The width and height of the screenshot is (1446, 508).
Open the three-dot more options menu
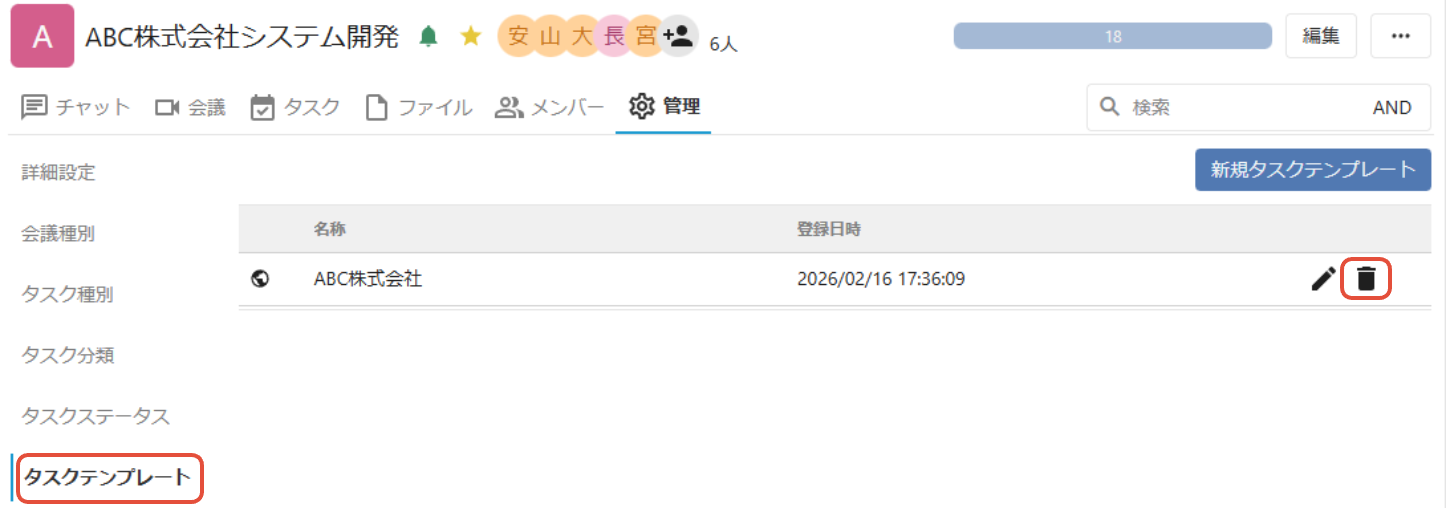1400,36
